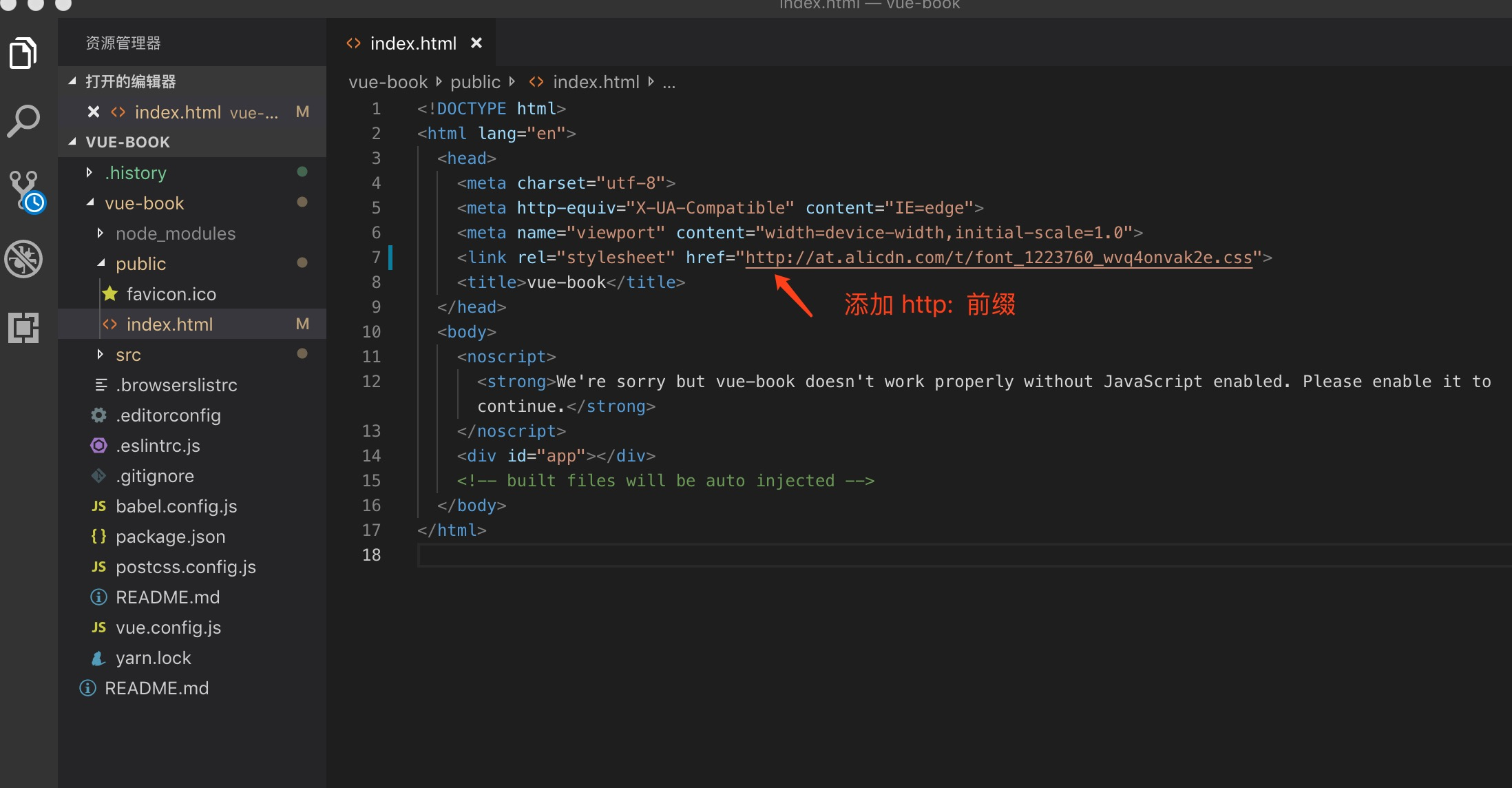Viewport: 1512px width, 788px height.
Task: Open the Extensions view icon
Action: click(23, 327)
